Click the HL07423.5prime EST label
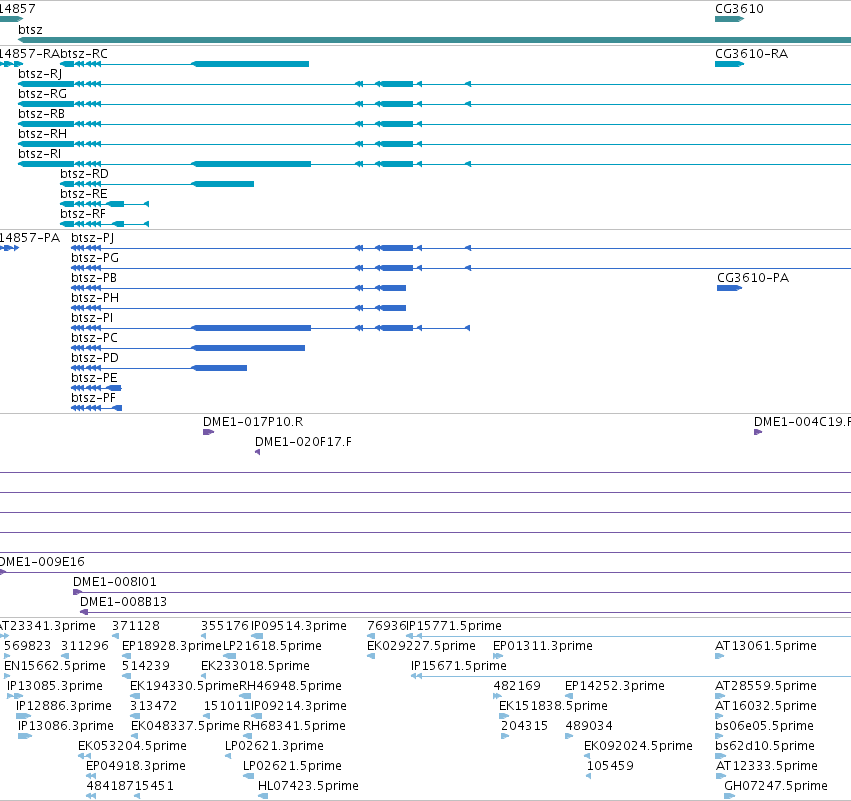Viewport: 851px width, 801px height. pyautogui.click(x=308, y=787)
